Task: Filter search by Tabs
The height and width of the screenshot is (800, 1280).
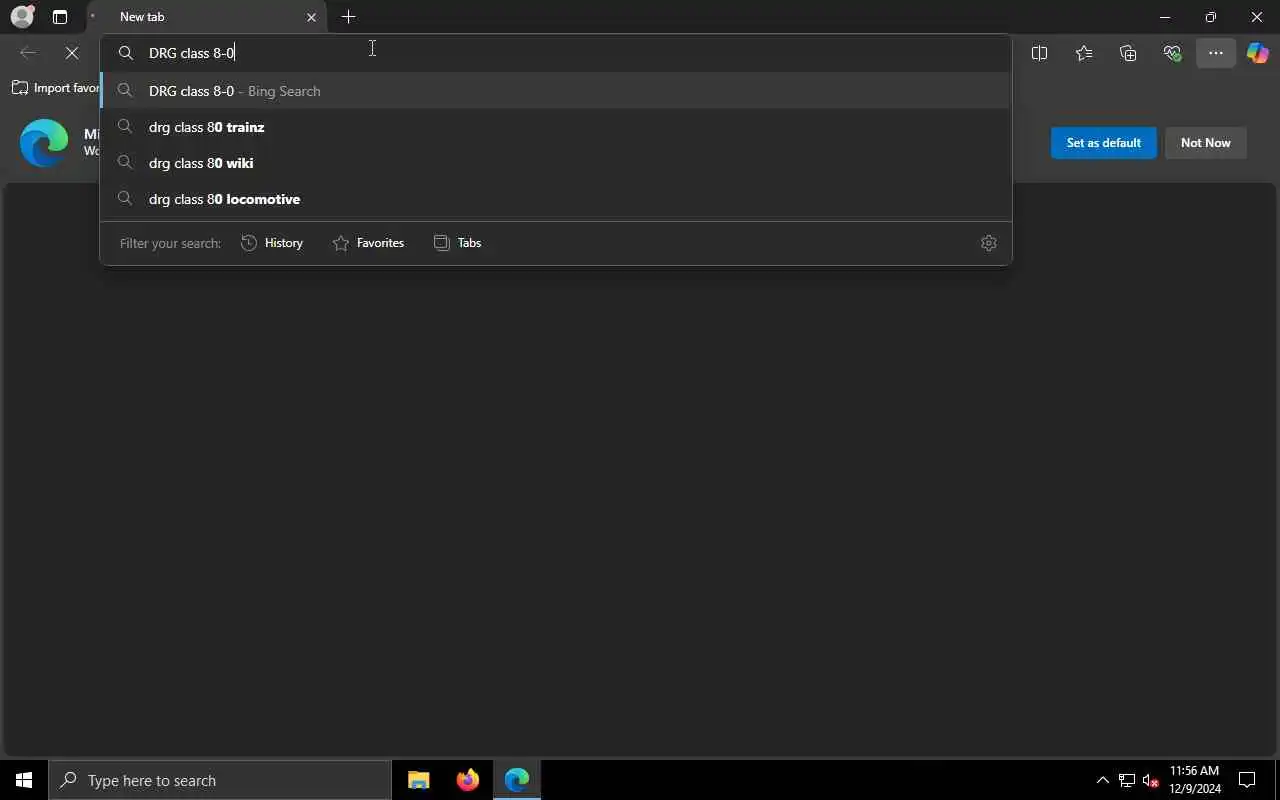Action: click(x=458, y=243)
